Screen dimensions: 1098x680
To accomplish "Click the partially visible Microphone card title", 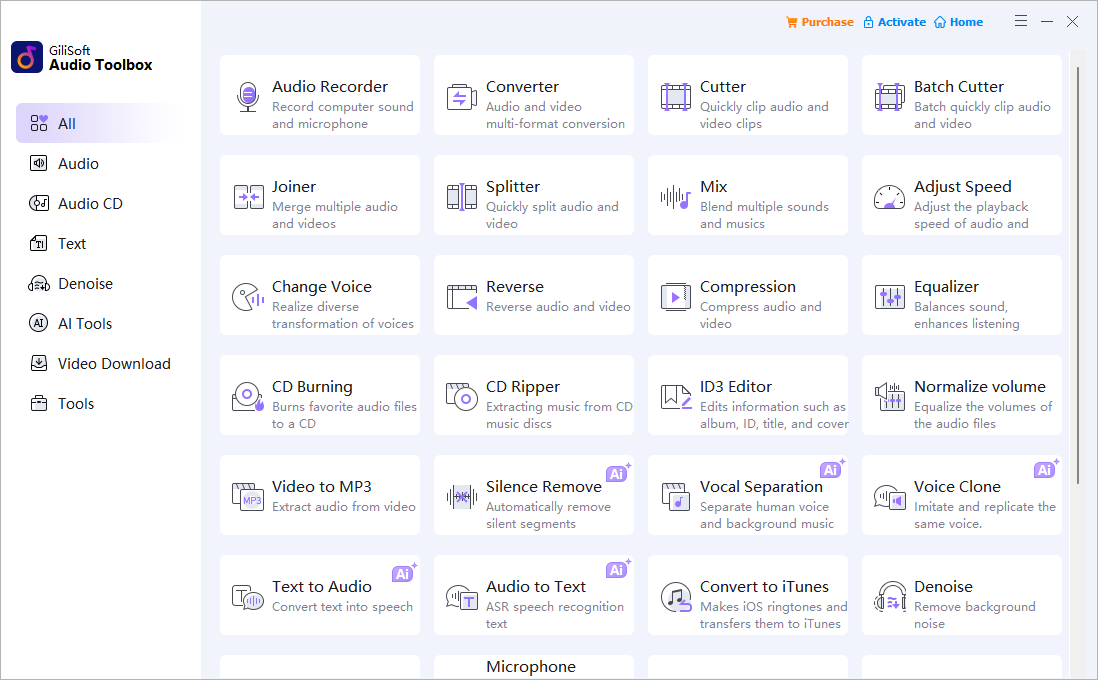I will [531, 667].
